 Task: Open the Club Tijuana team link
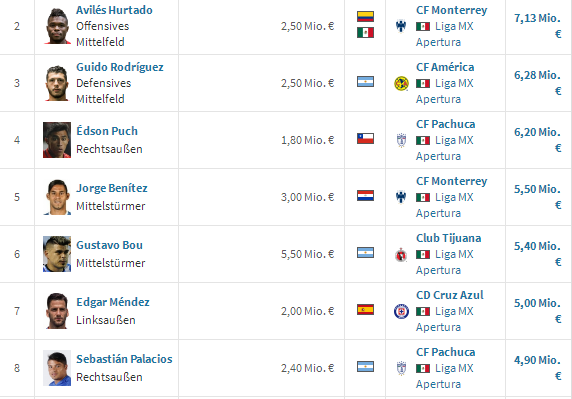[448, 238]
